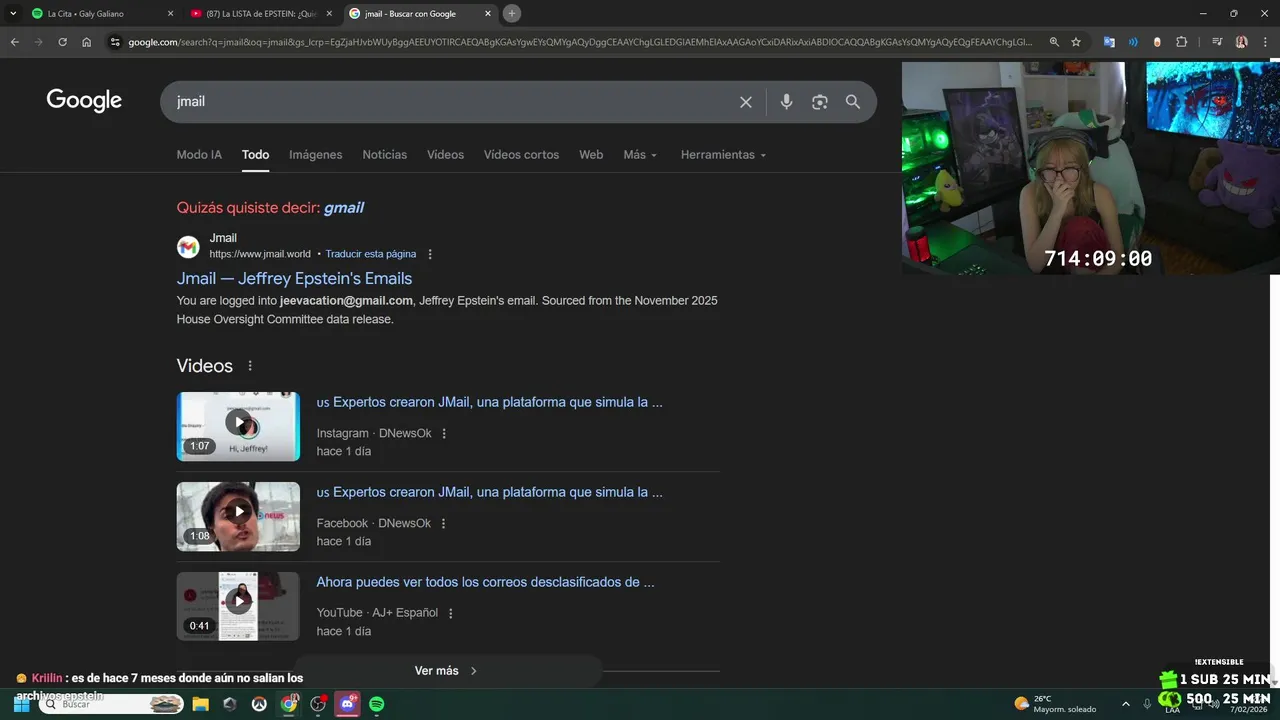Open OBS Studio from taskbar
The width and height of the screenshot is (1280, 720).
[318, 704]
